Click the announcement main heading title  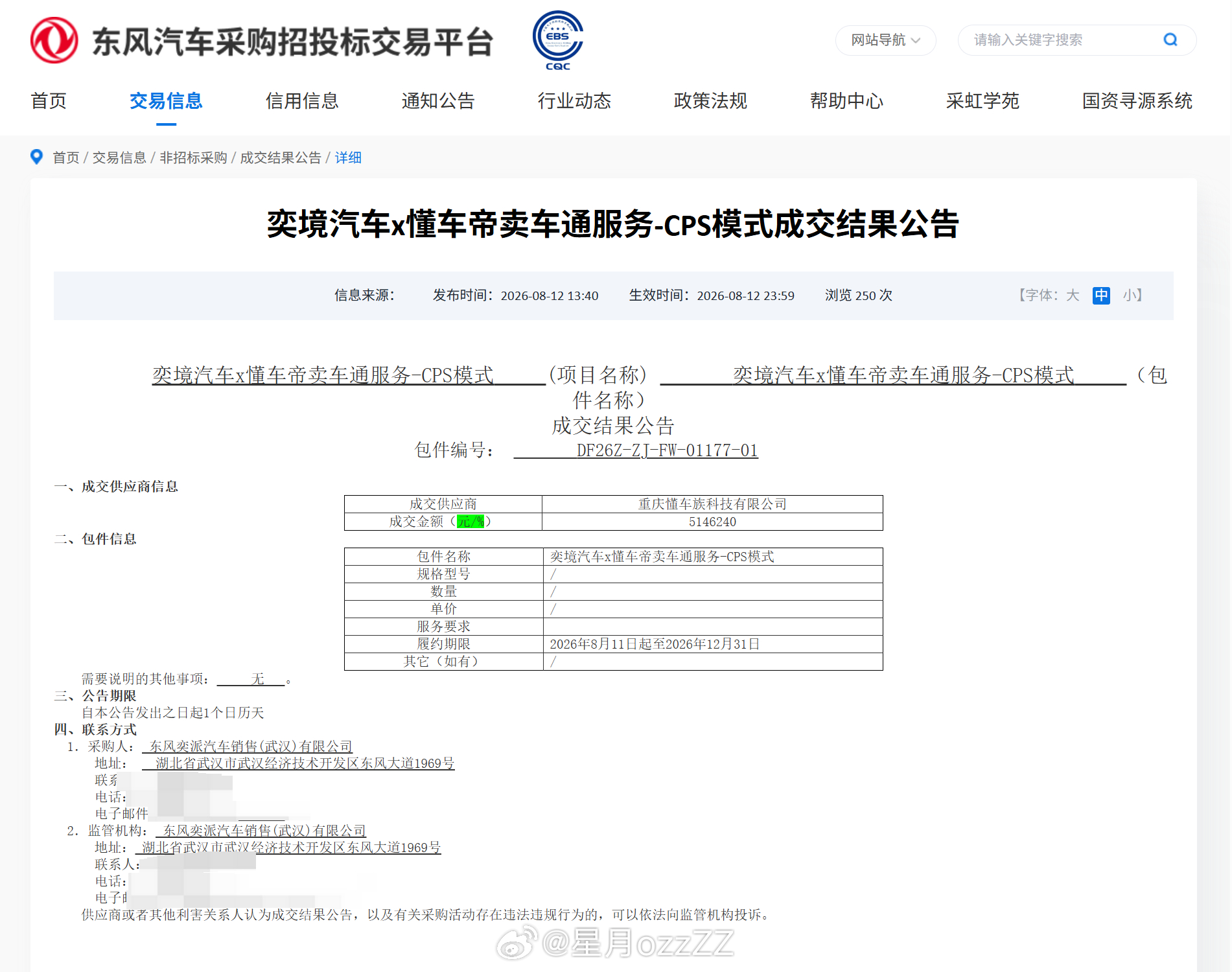click(613, 224)
